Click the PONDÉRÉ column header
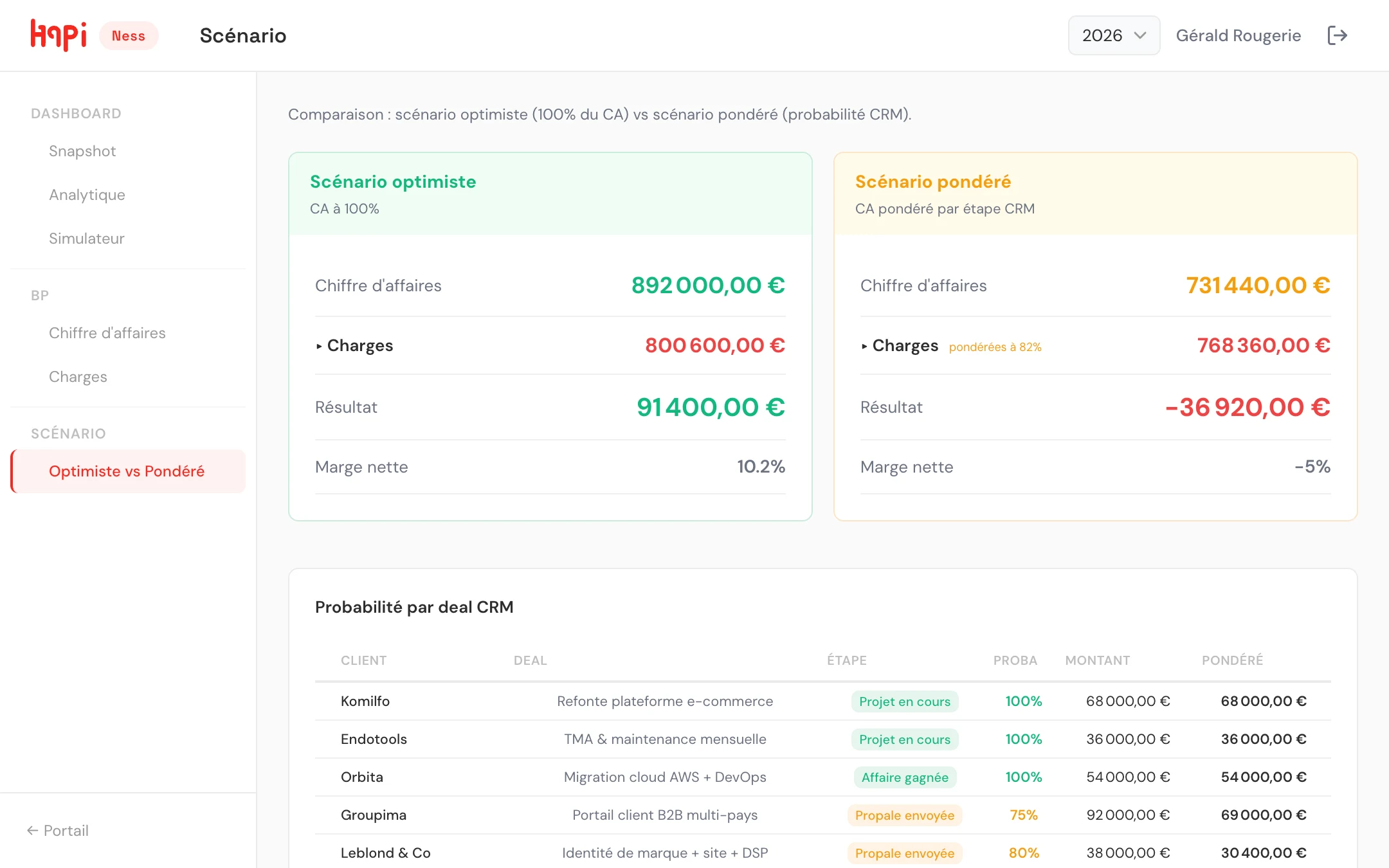This screenshot has width=1389, height=868. click(x=1232, y=660)
